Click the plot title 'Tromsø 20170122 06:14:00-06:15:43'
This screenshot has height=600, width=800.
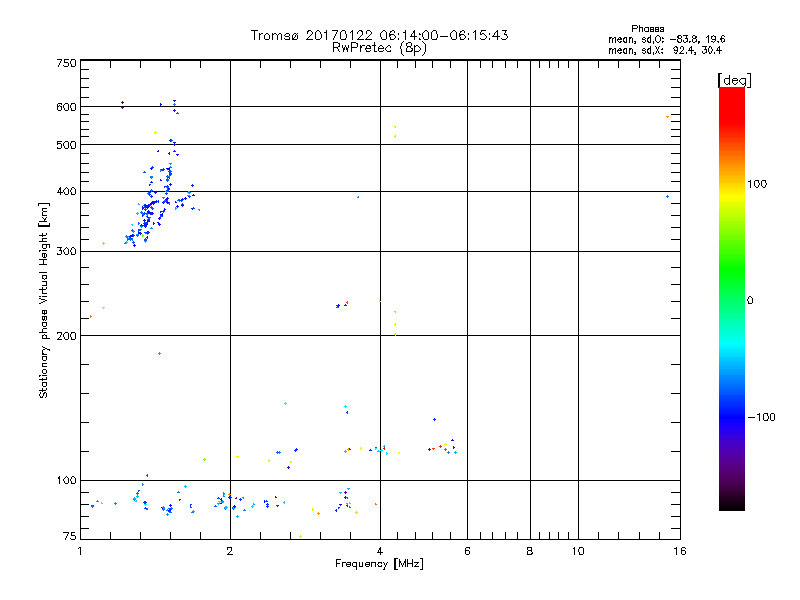point(379,35)
